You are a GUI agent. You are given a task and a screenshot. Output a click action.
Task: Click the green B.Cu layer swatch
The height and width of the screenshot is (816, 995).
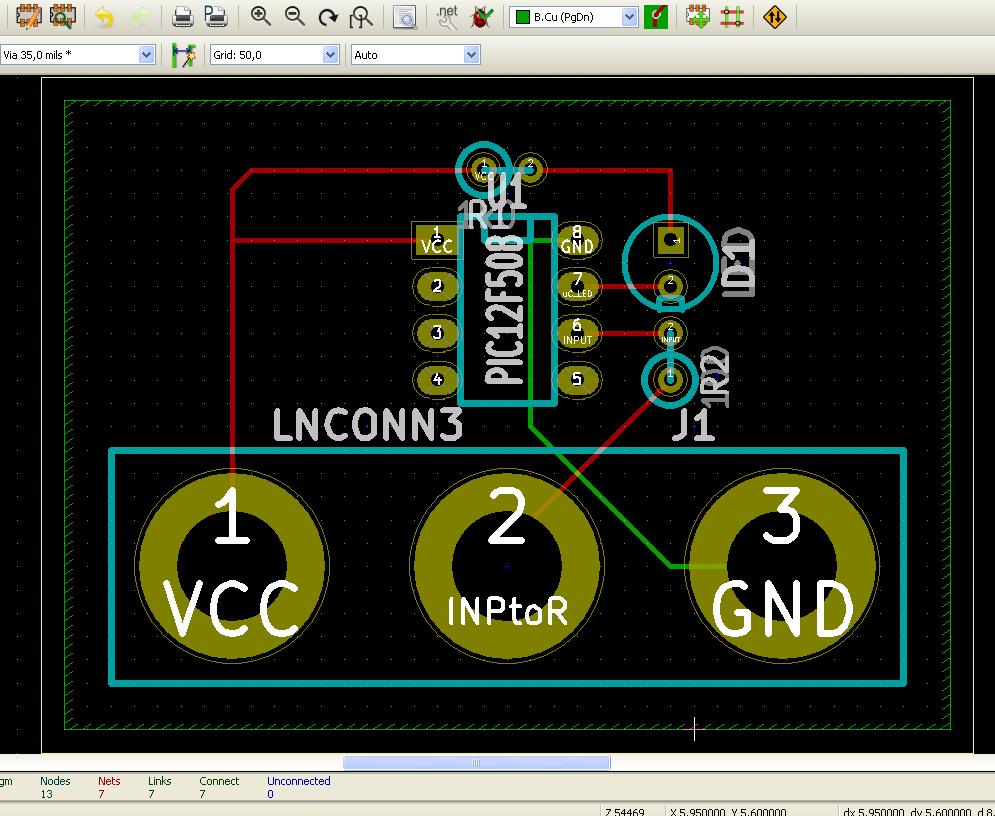click(522, 17)
